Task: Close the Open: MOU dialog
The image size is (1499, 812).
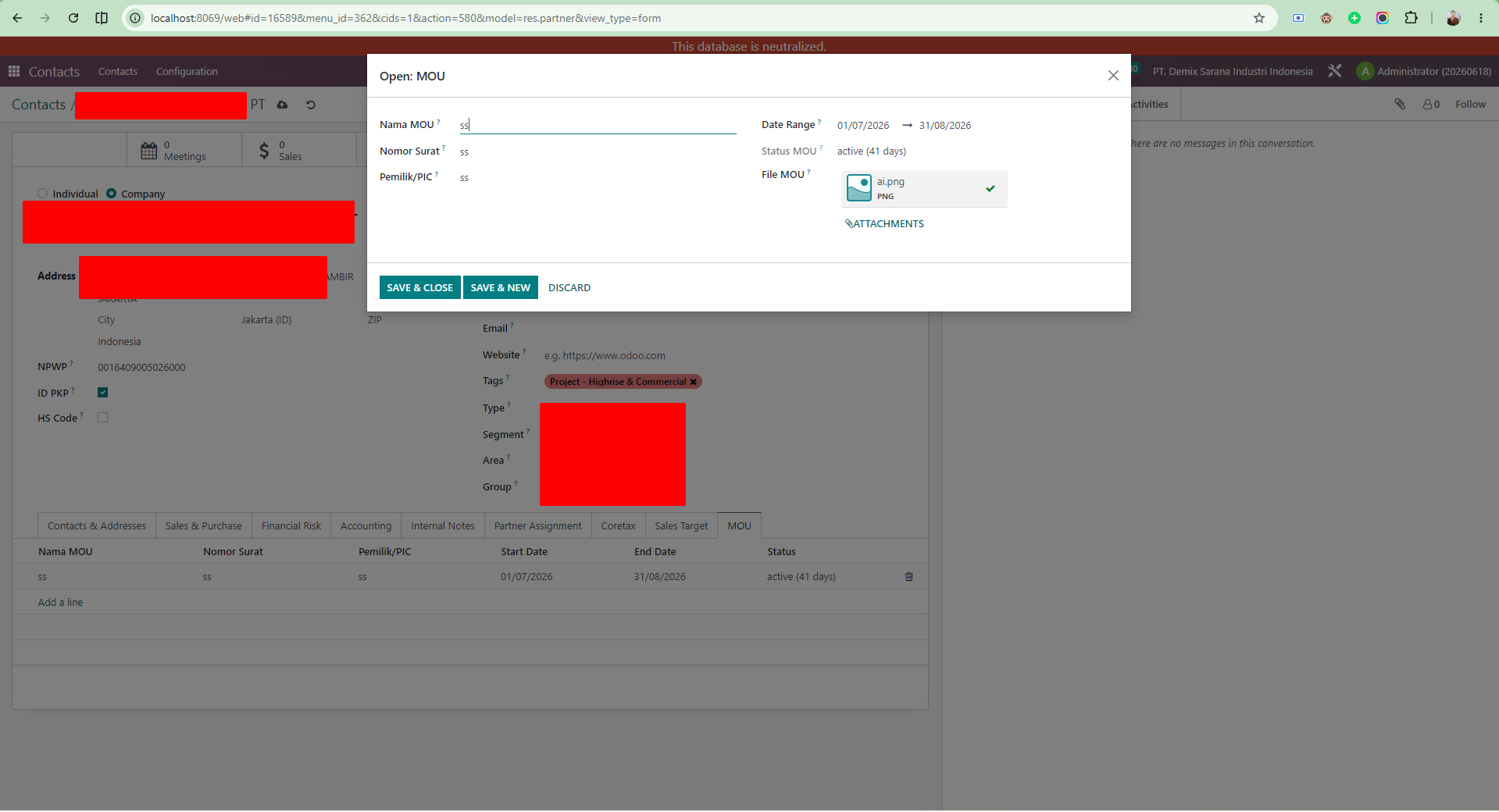Action: (x=1113, y=76)
